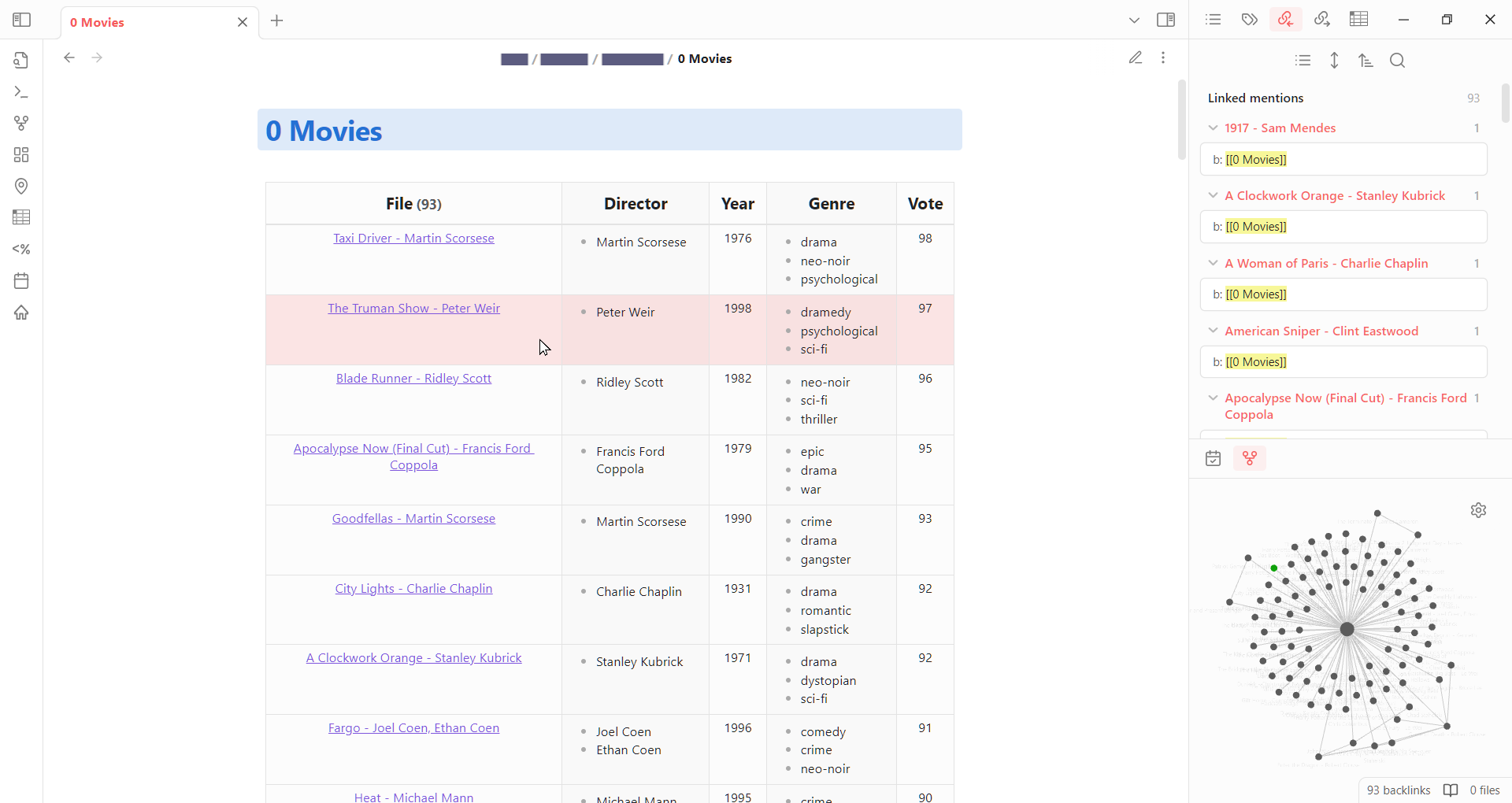This screenshot has height=803, width=1512.
Task: Click the American Sniper [[0 Movies]] snippet
Action: pos(1343,362)
